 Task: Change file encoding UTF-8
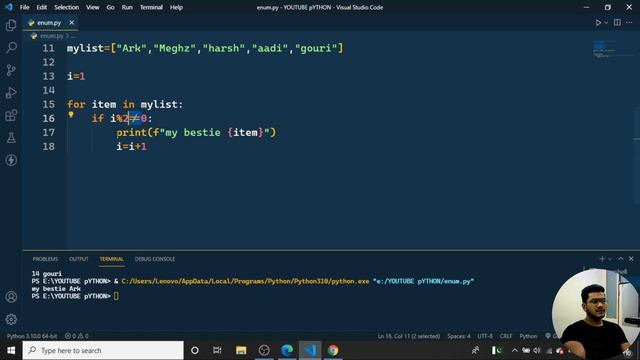pyautogui.click(x=485, y=336)
